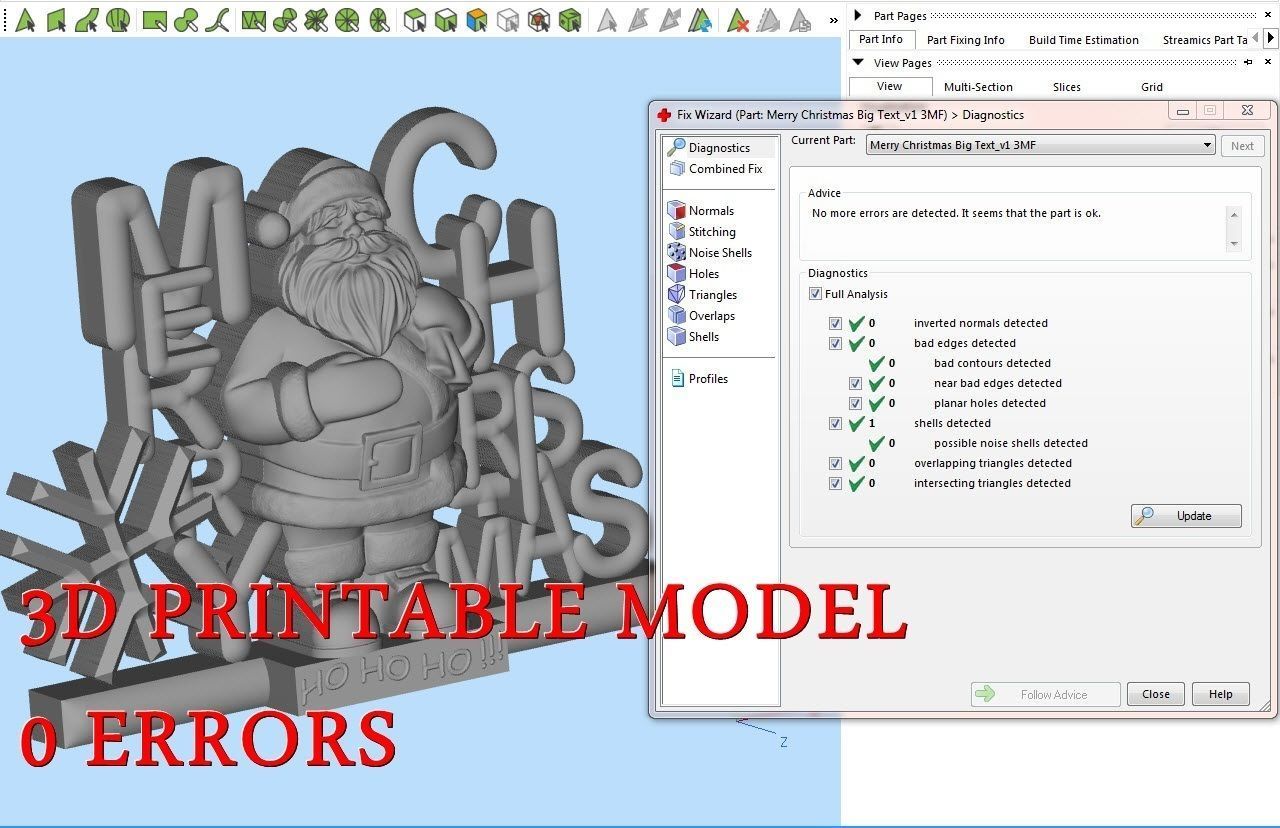The height and width of the screenshot is (828, 1280).
Task: Click the Help button
Action: tap(1221, 694)
